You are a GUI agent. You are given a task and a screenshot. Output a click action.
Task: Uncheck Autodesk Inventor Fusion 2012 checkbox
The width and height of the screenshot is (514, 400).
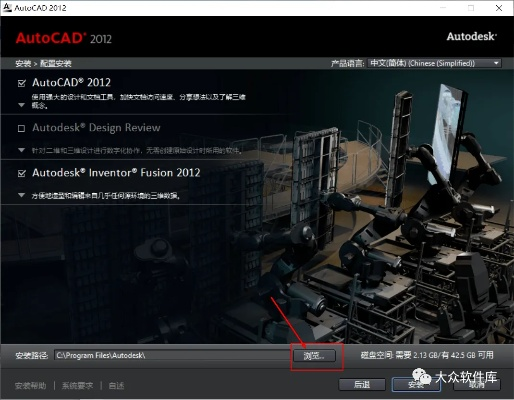coord(22,173)
